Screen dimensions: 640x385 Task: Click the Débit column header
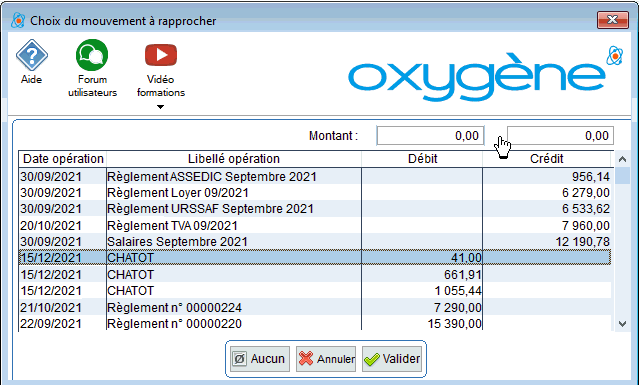[422, 159]
